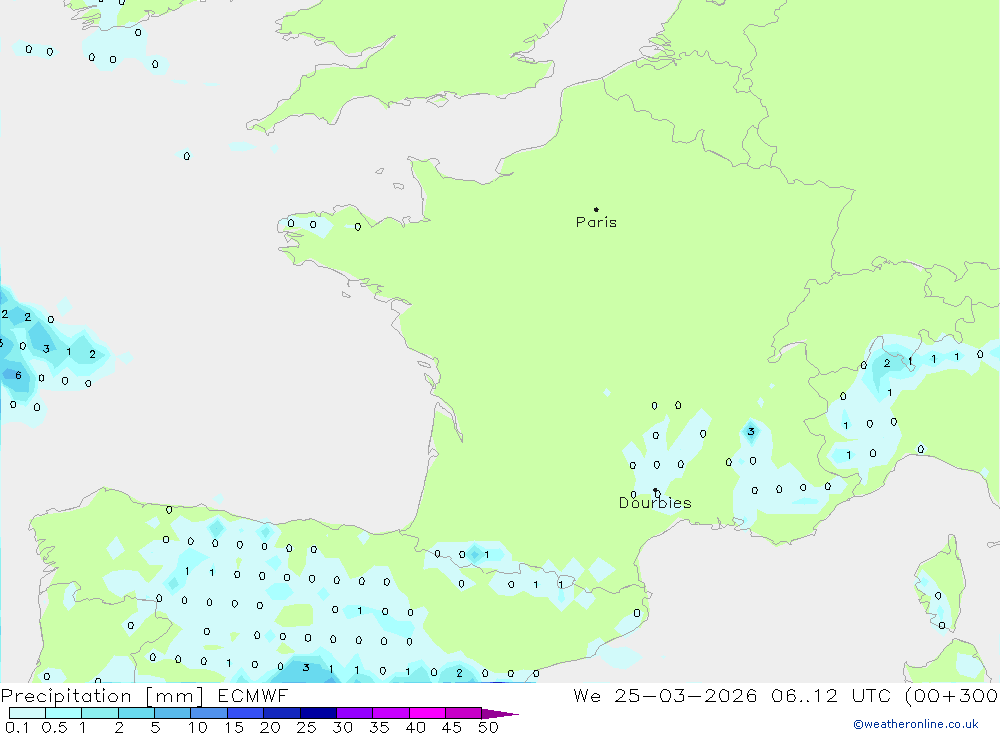The height and width of the screenshot is (733, 1000).
Task: Open the weatheronline.co.uk copyright link
Action: [916, 724]
